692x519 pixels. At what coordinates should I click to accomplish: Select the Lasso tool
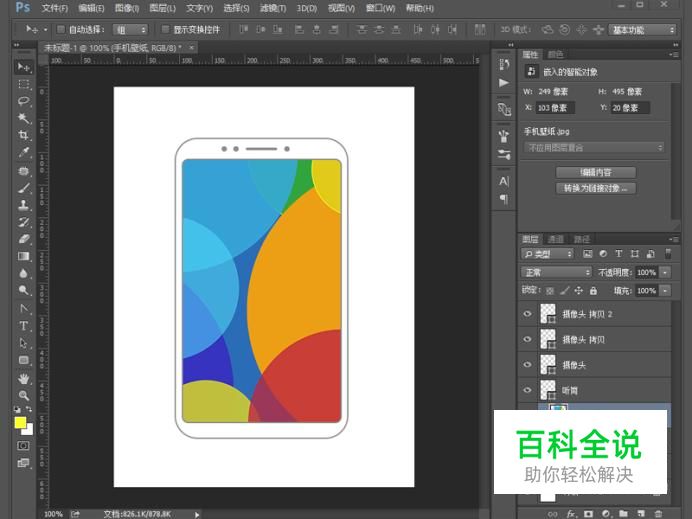click(x=23, y=101)
